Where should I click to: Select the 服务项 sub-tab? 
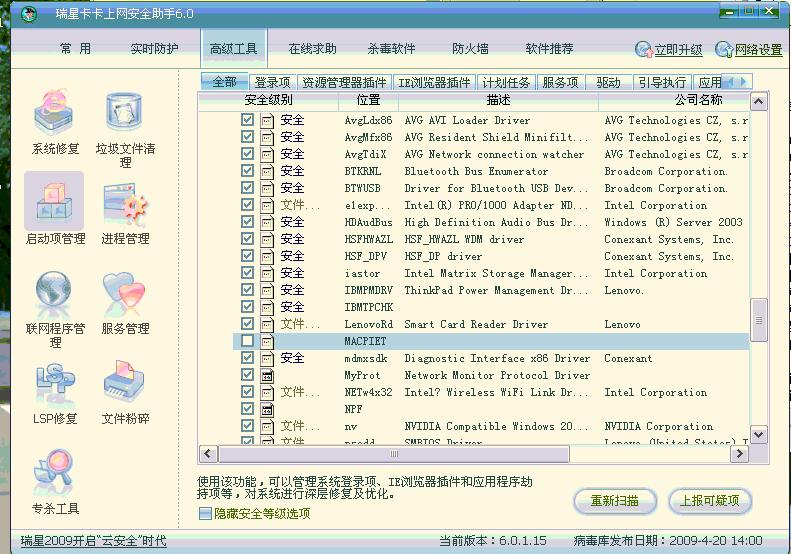560,82
